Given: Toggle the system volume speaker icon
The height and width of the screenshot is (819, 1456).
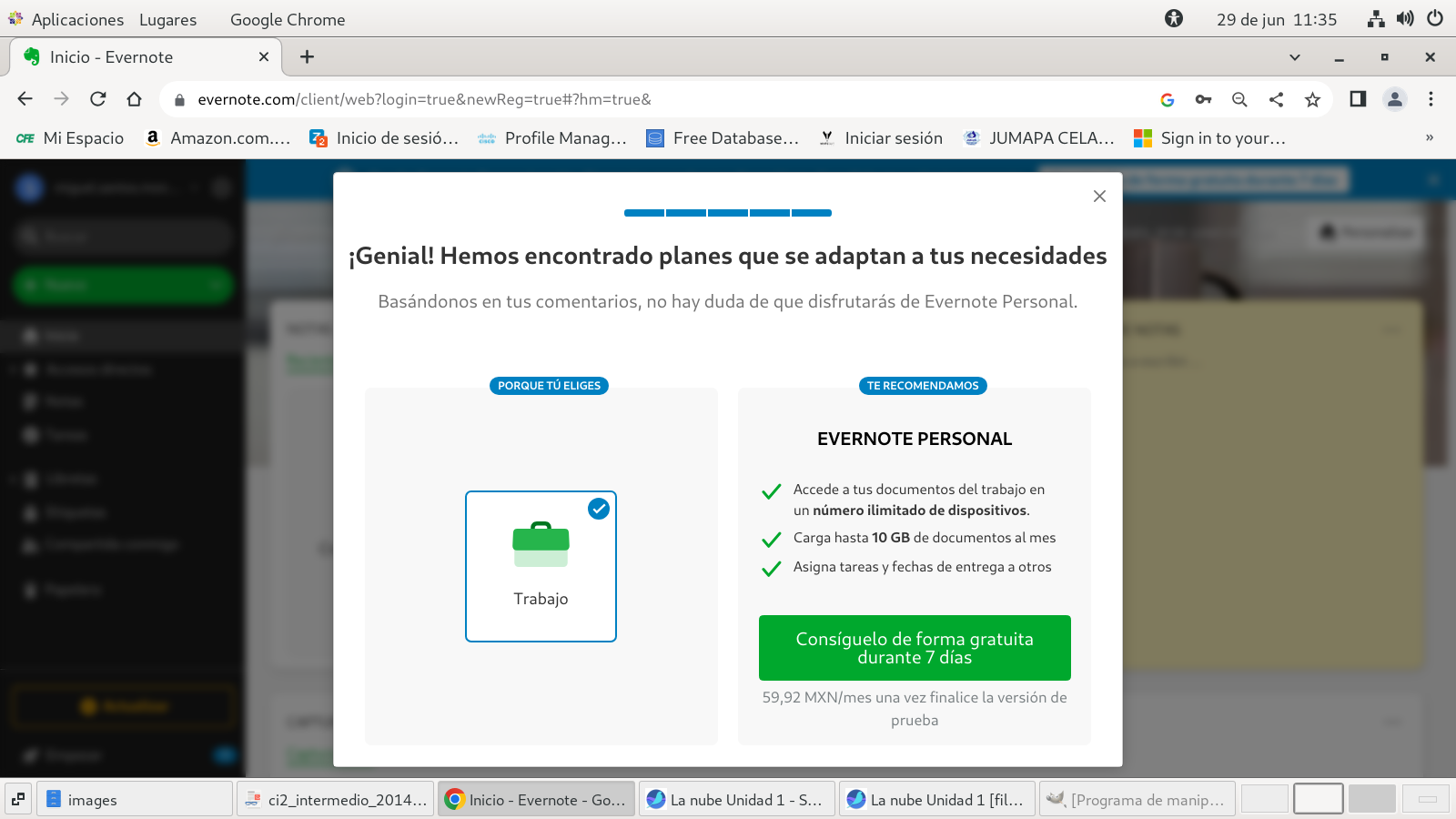Looking at the screenshot, I should [1405, 19].
